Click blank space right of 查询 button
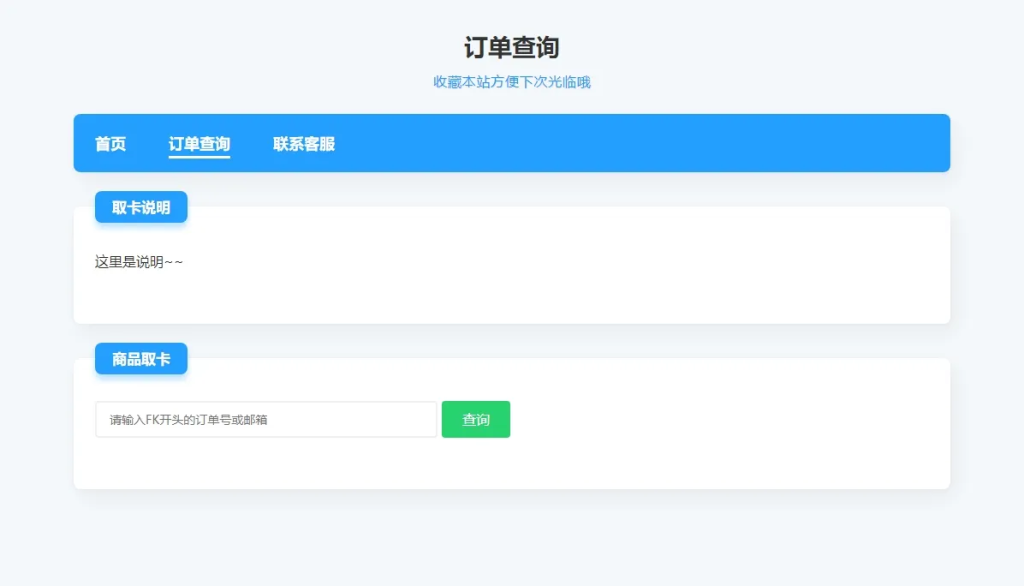1024x586 pixels. (720, 420)
